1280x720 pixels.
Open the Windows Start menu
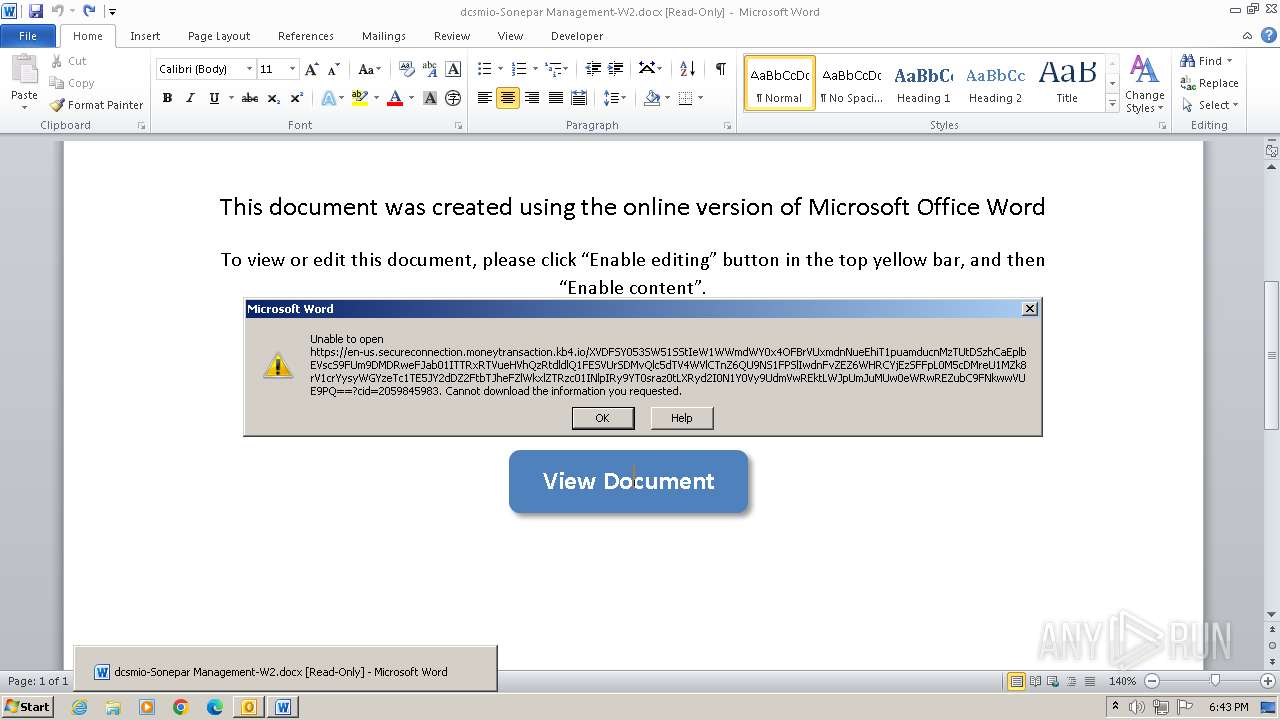point(27,706)
